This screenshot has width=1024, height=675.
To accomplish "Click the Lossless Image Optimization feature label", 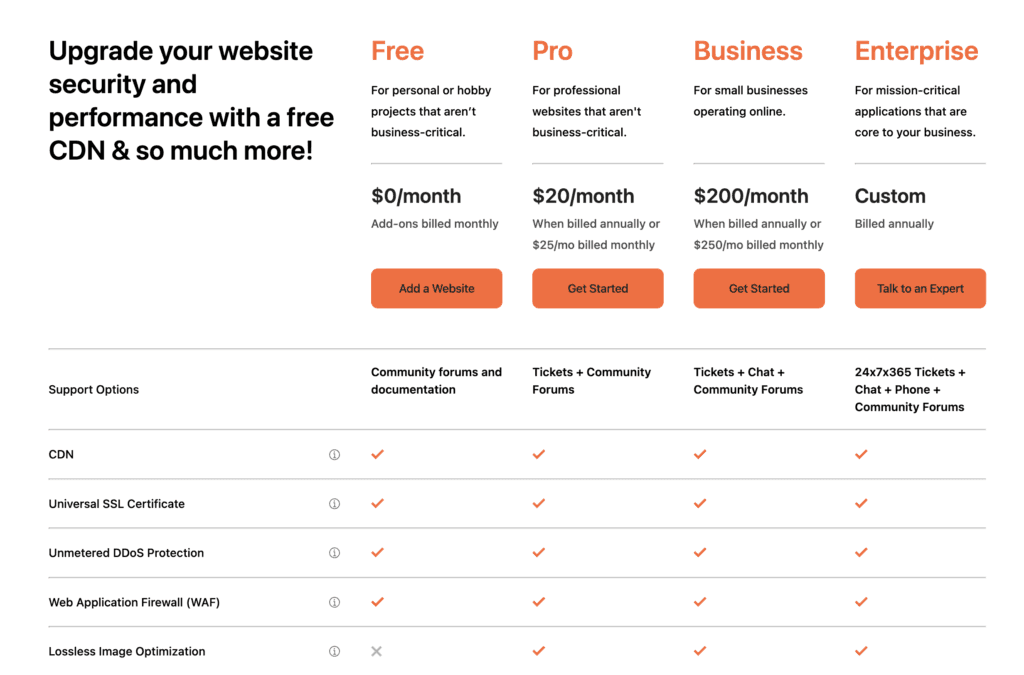I will coord(127,651).
